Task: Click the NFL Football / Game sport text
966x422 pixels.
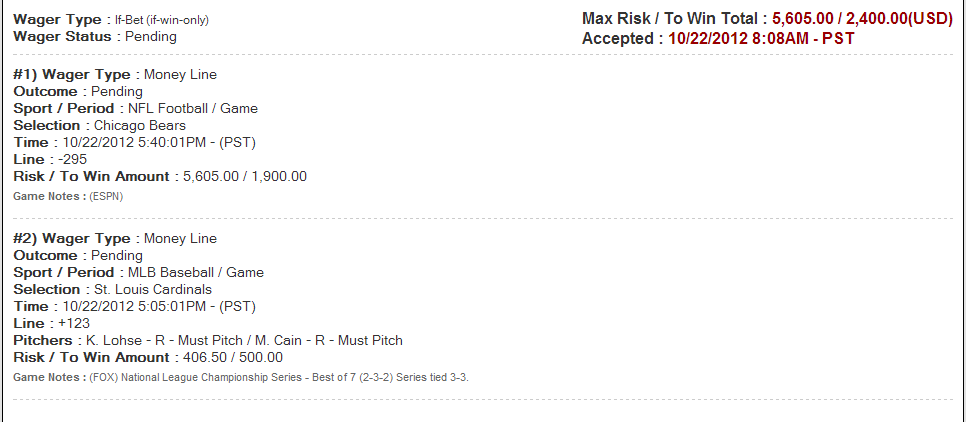Action: [193, 109]
